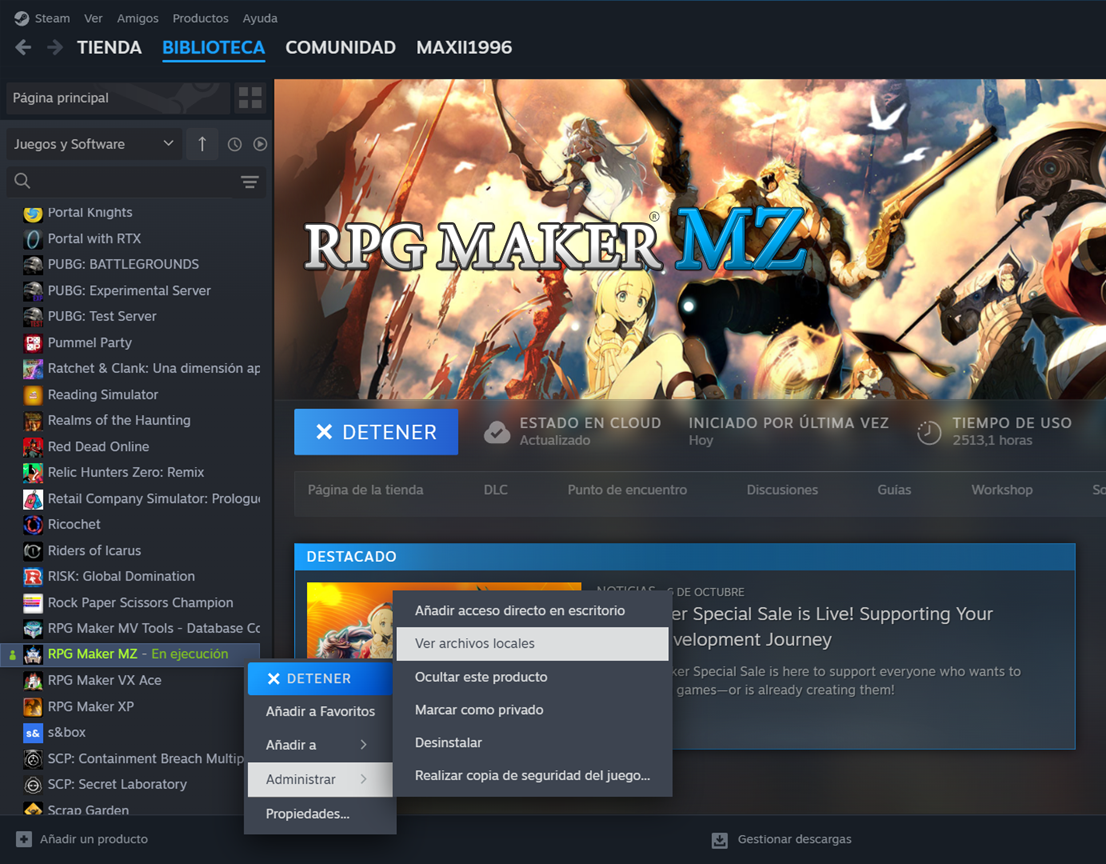Open the Workshop link
1106x864 pixels.
coord(1002,490)
